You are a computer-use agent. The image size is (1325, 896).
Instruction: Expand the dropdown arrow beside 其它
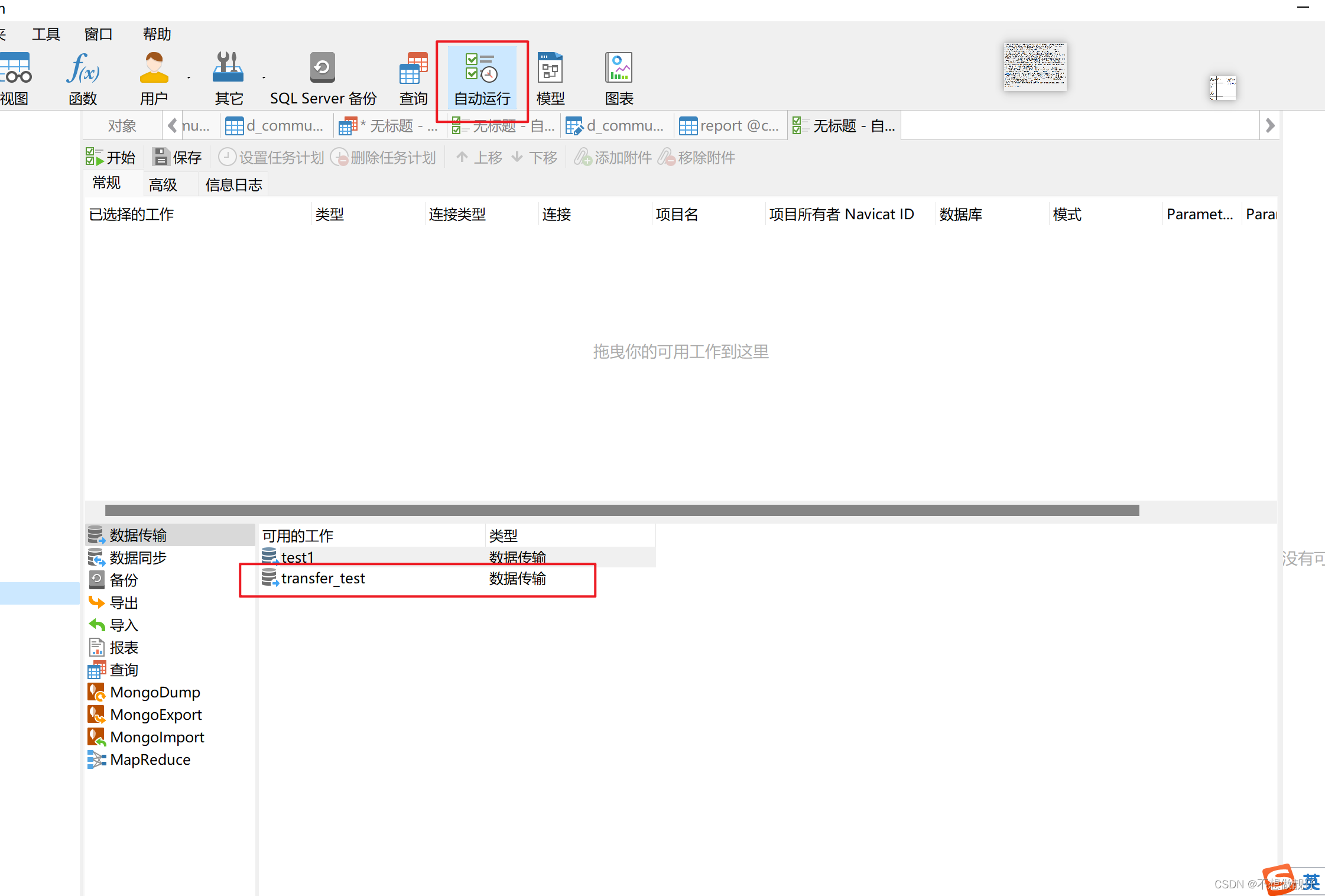(264, 79)
